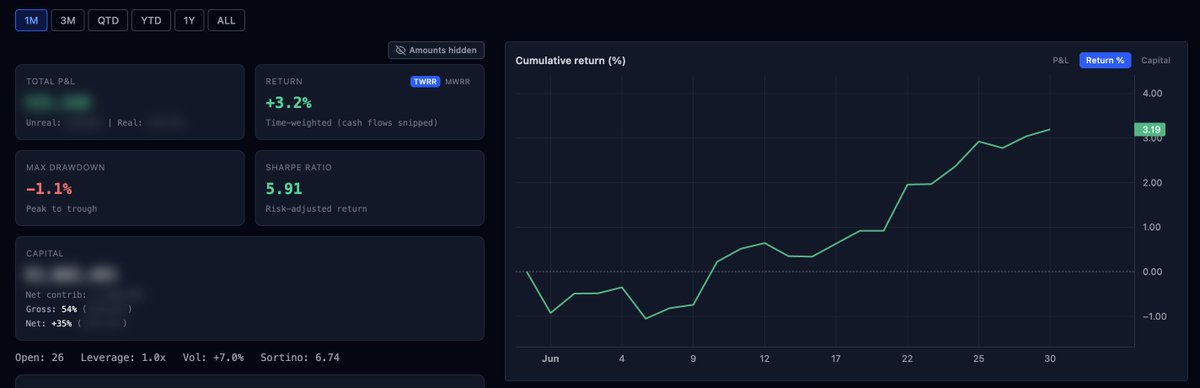Click the 4.00 y-axis label

pos(1152,93)
